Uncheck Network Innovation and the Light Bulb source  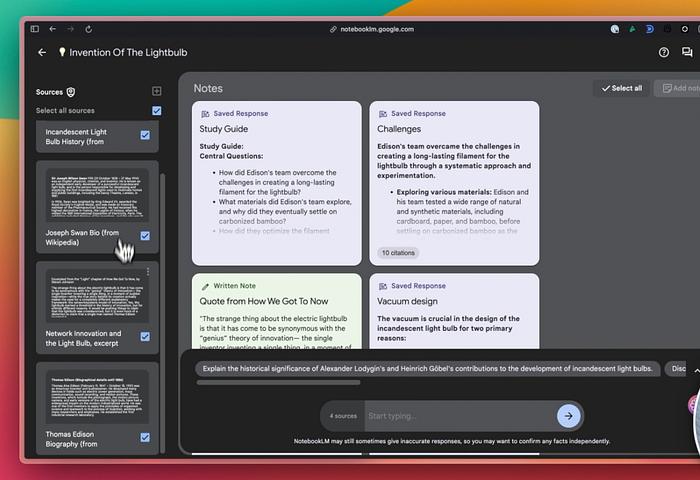tap(145, 337)
